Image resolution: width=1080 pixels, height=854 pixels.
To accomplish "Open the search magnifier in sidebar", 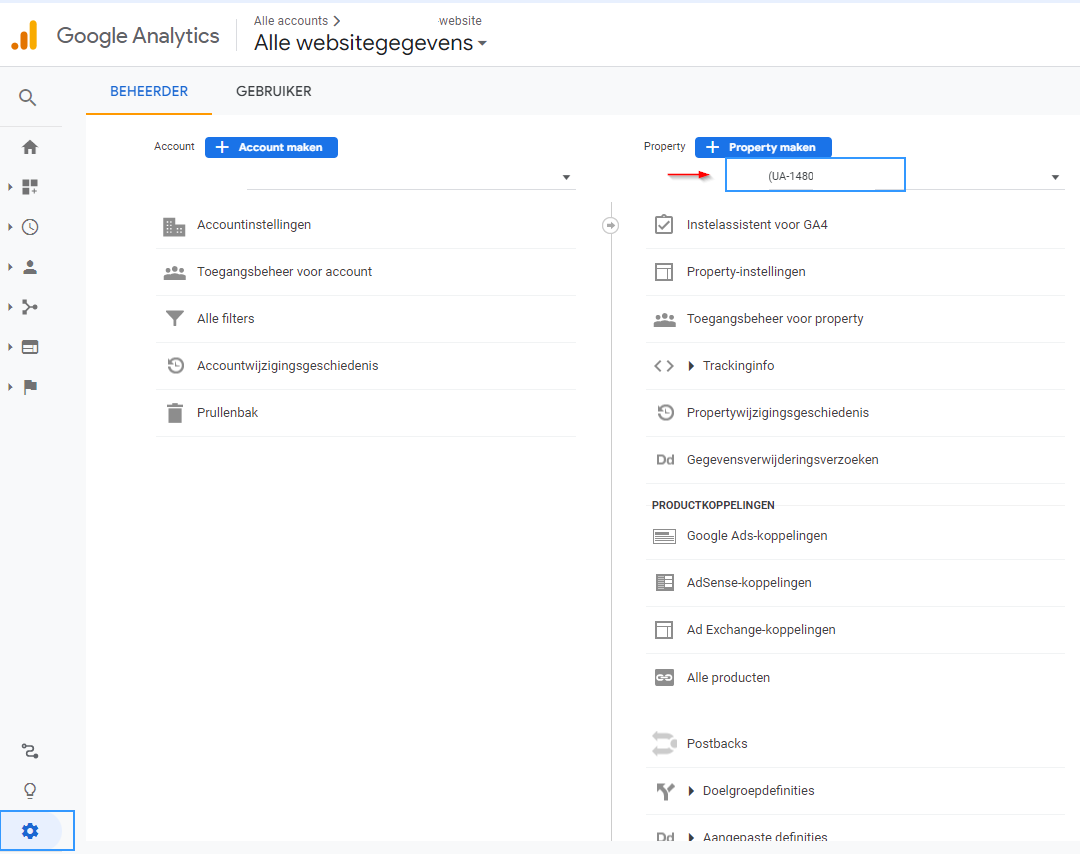I will coord(28,98).
